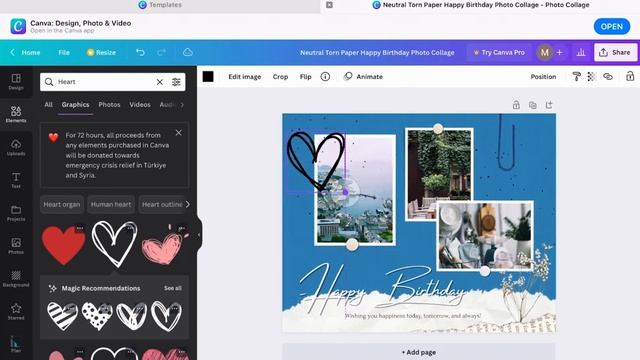Image resolution: width=640 pixels, height=360 pixels.
Task: Add collaborator with plus icon near avatar
Action: [560, 52]
